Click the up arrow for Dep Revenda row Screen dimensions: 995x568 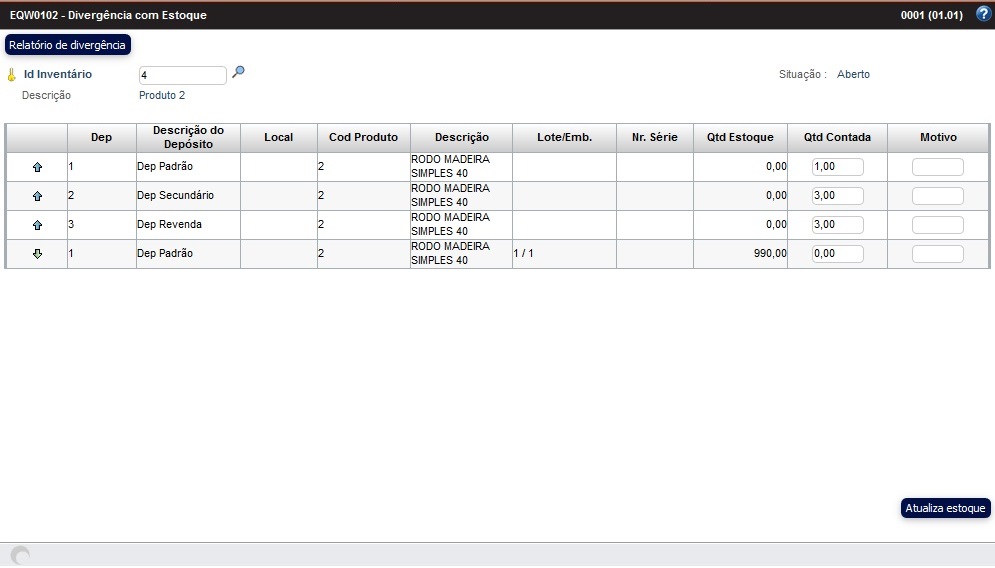click(37, 225)
